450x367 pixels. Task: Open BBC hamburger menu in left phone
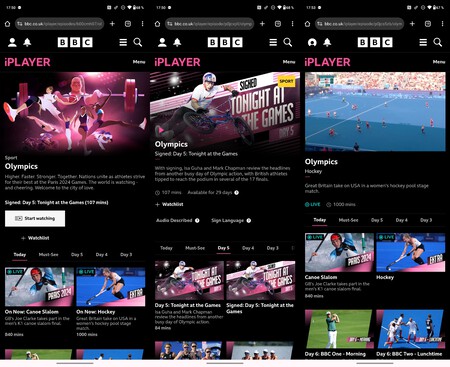click(x=123, y=42)
